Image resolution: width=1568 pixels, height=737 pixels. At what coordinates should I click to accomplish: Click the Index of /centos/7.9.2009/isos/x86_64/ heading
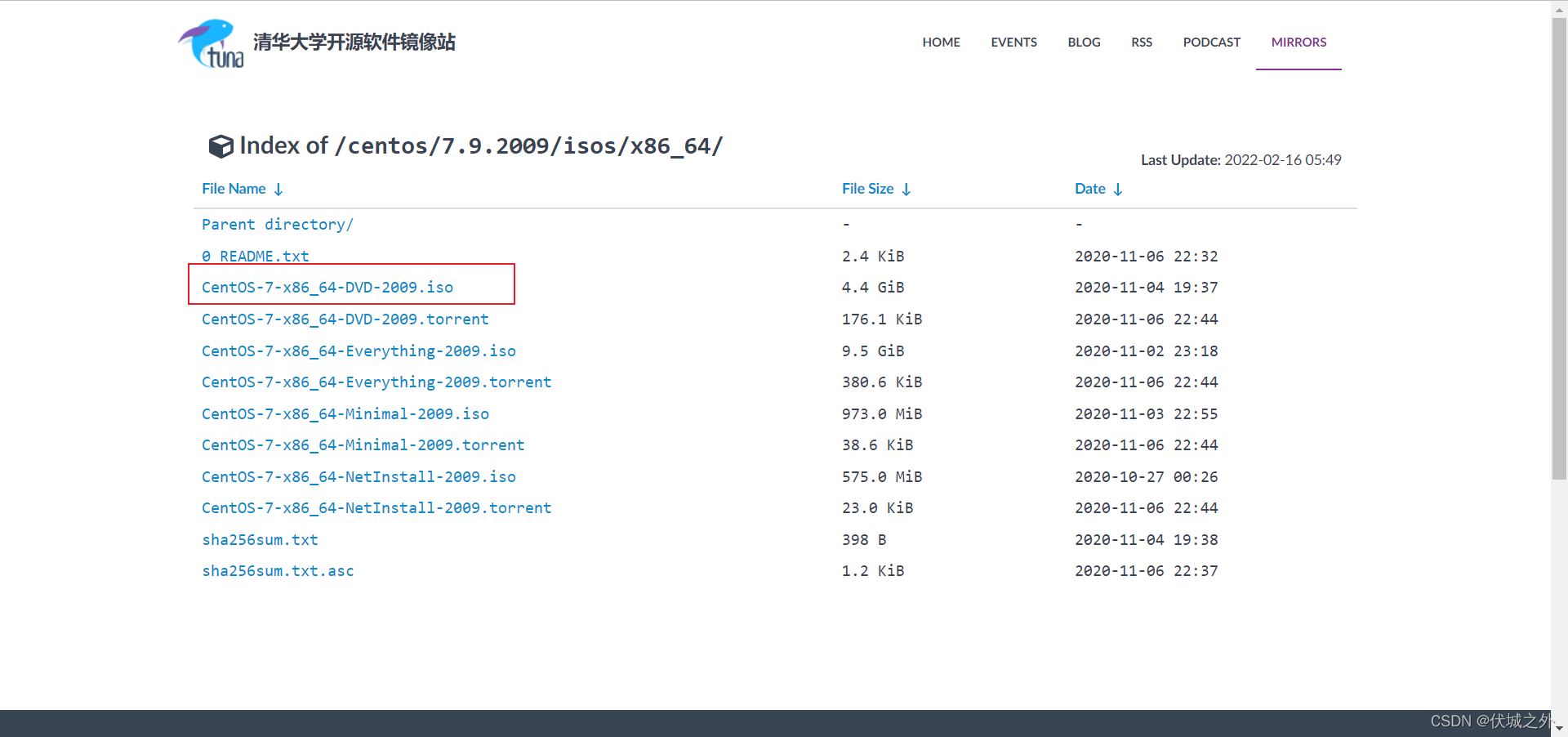pyautogui.click(x=481, y=146)
